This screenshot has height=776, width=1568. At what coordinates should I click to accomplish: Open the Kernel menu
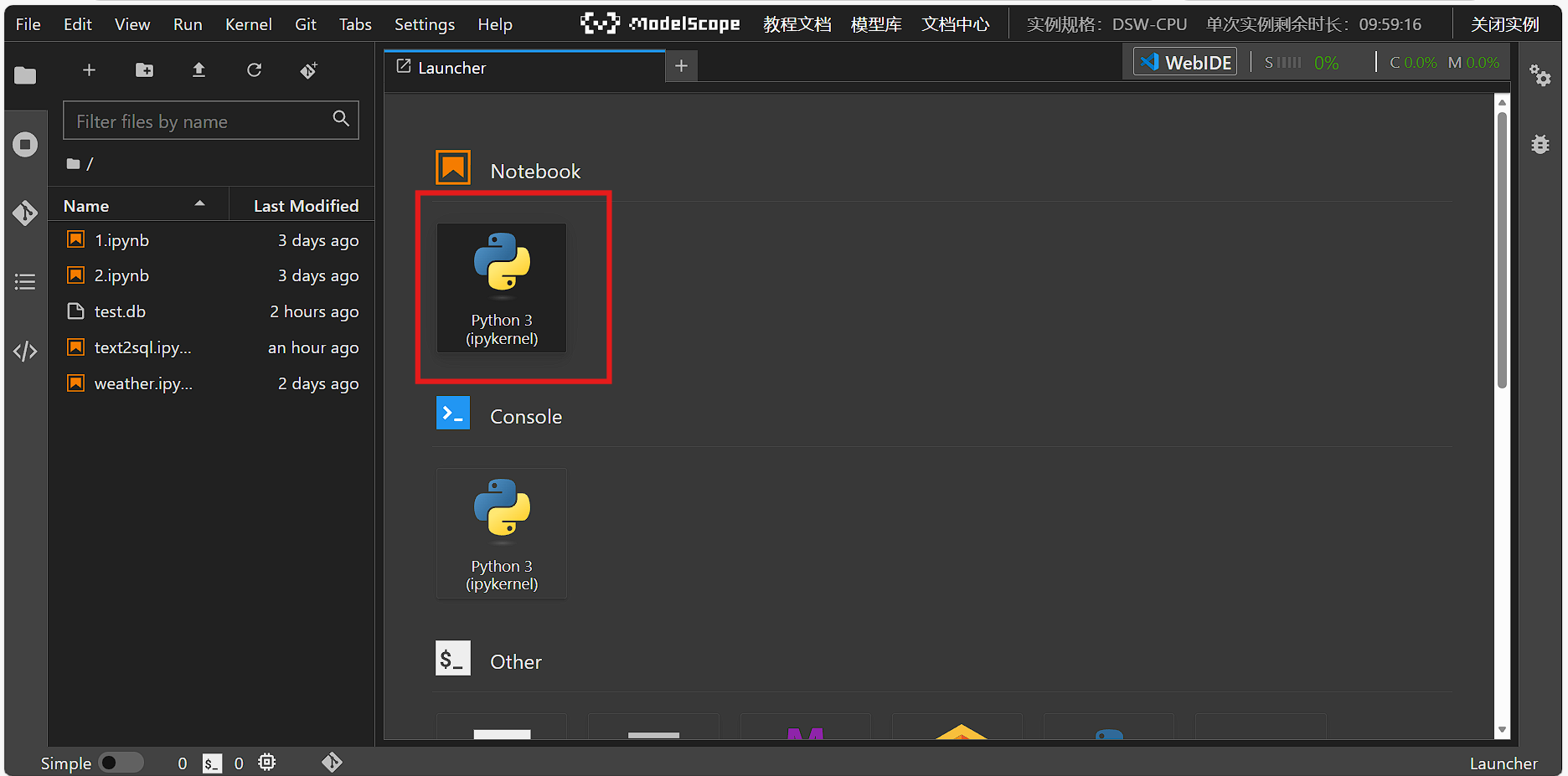[249, 24]
